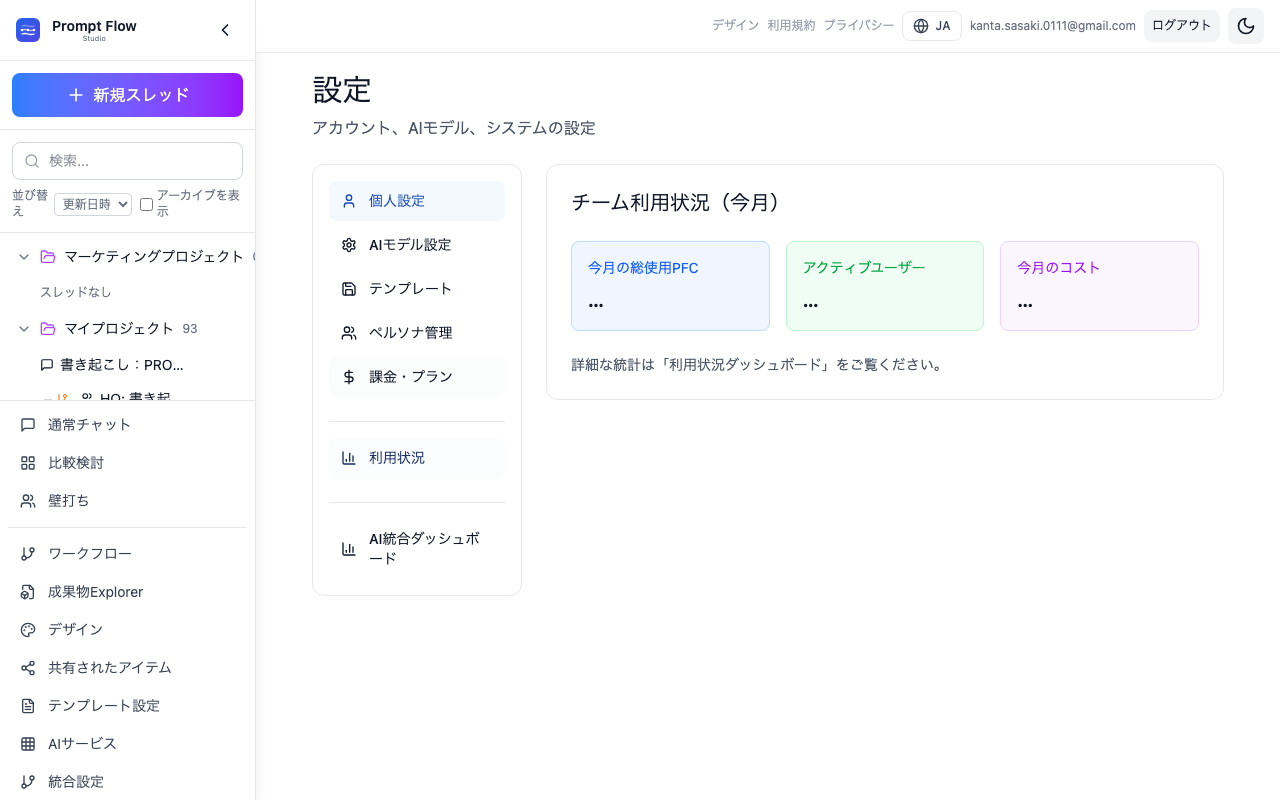
Task: Click the ワークフロー branch icon
Action: pos(28,554)
